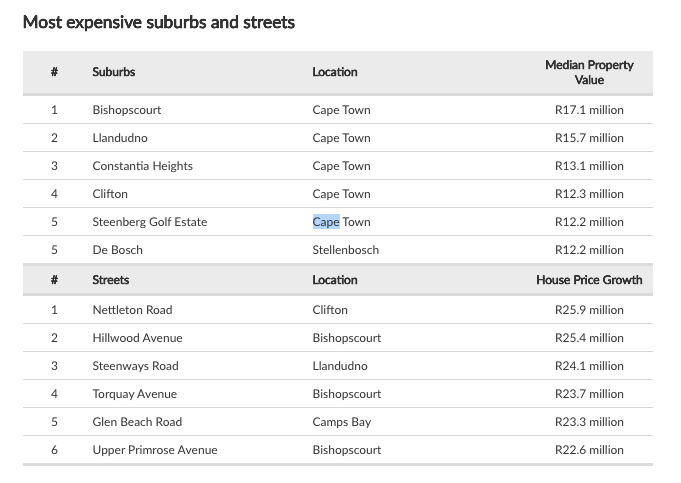Screen dimensions: 681x483
Task: Select the Nettleton Road street entry
Action: [133, 310]
